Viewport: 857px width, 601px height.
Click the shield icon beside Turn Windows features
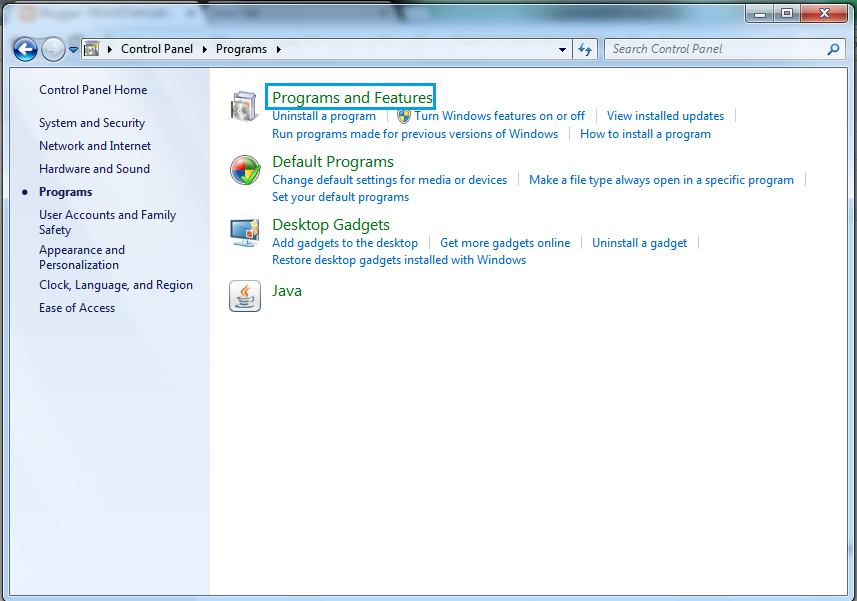(403, 116)
